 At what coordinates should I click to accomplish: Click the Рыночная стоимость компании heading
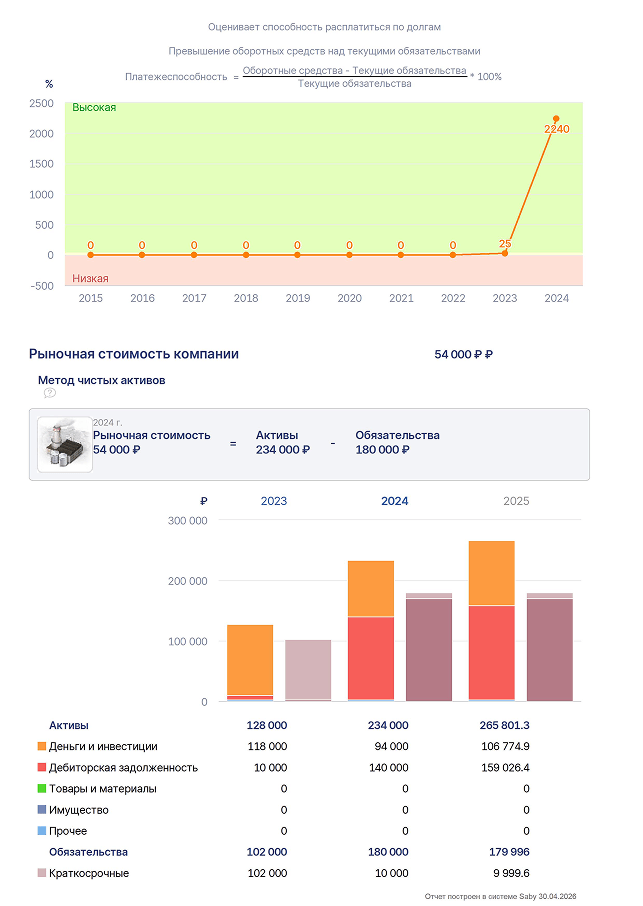tap(134, 354)
